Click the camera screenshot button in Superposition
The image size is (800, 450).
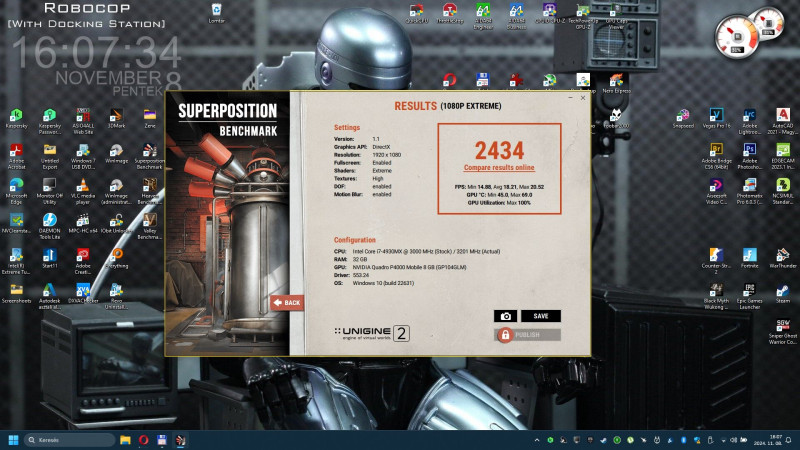(505, 316)
